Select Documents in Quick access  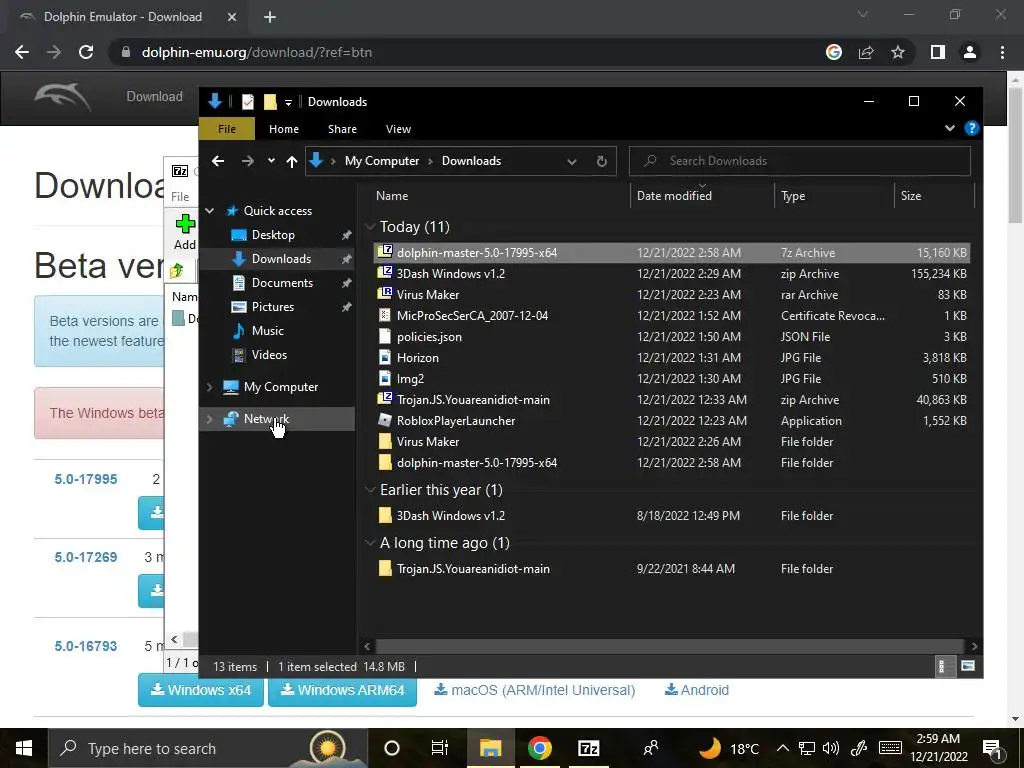pyautogui.click(x=282, y=283)
